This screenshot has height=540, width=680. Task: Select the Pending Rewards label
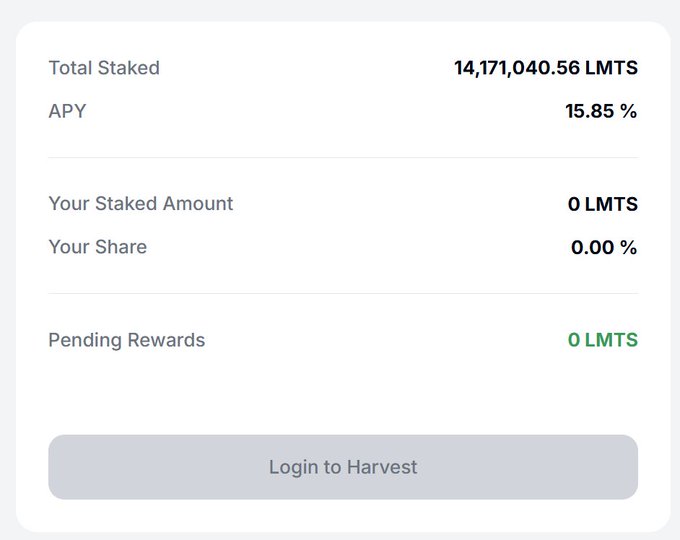tap(126, 340)
